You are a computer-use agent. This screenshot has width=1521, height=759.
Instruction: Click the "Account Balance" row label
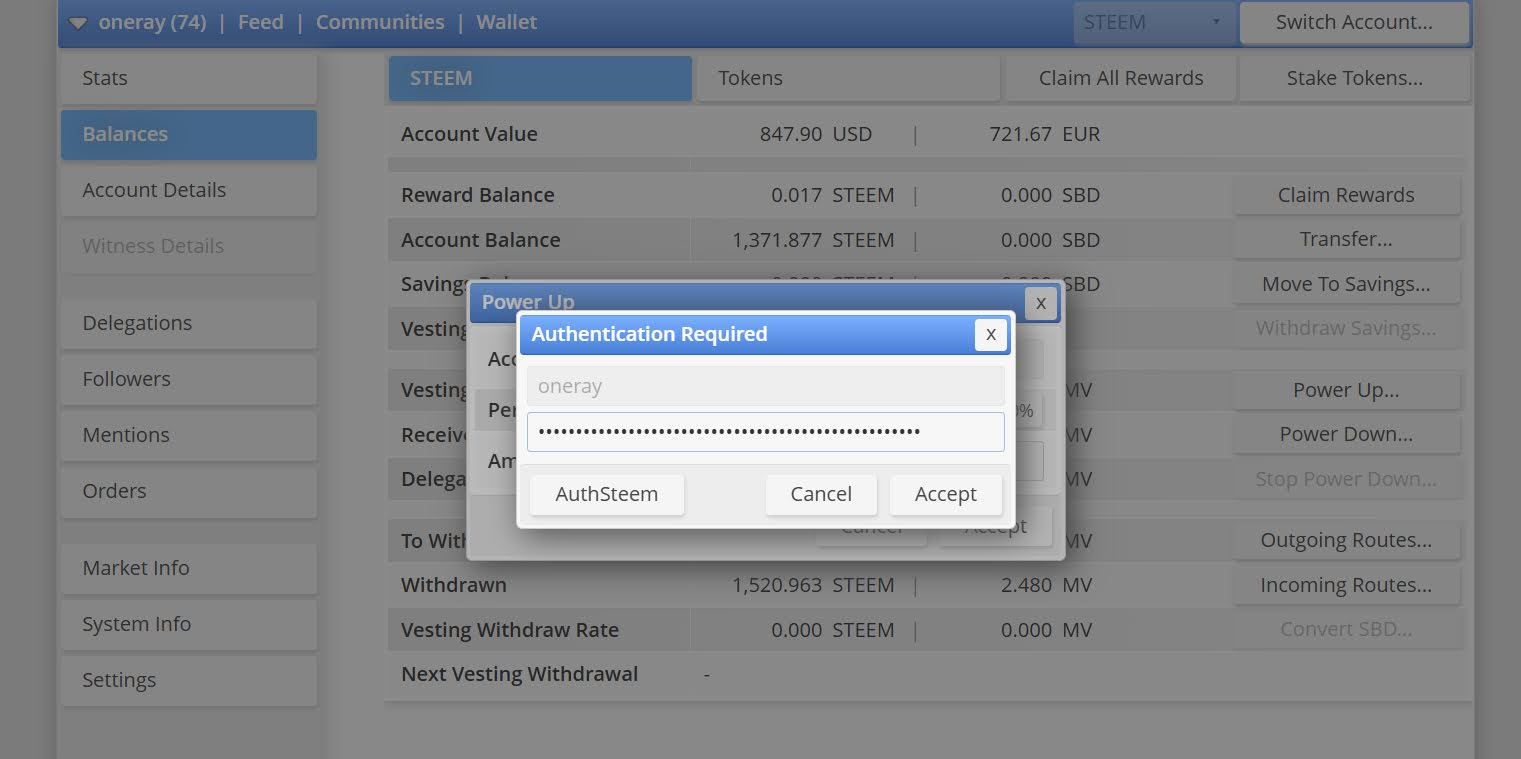pyautogui.click(x=480, y=240)
